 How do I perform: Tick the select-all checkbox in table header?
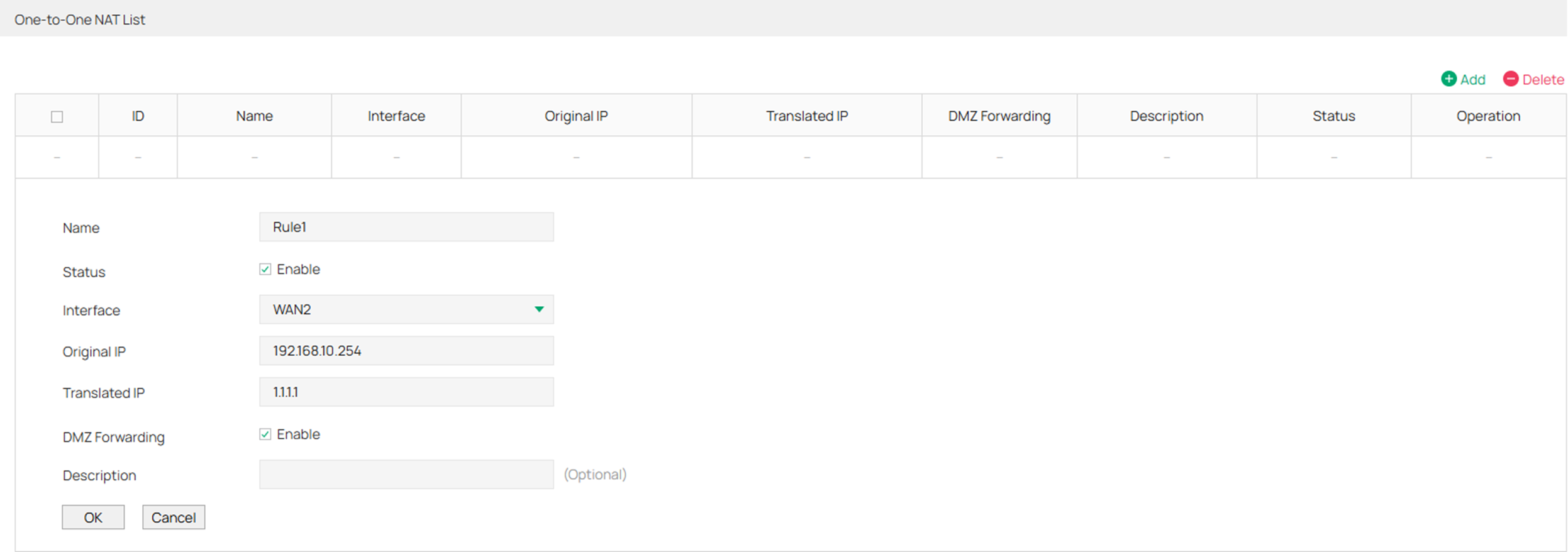57,117
